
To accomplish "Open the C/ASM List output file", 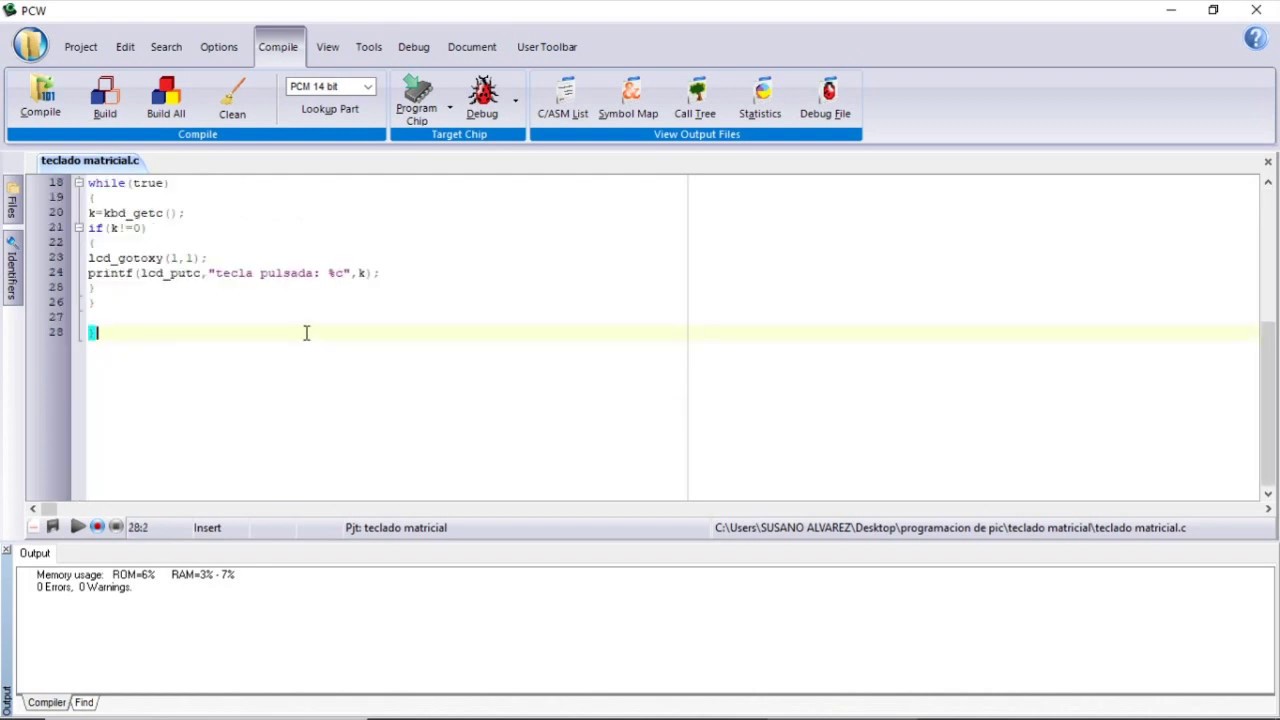I will pos(563,98).
